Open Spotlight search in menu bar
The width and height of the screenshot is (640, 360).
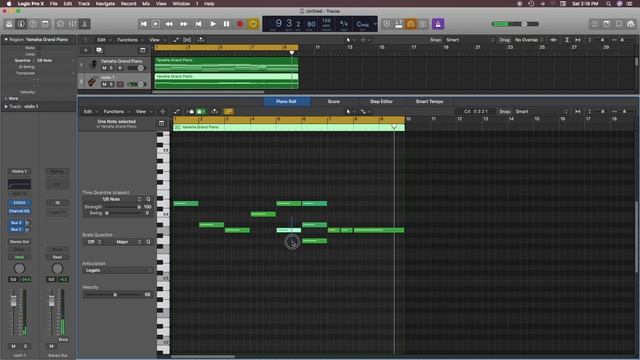pos(608,4)
